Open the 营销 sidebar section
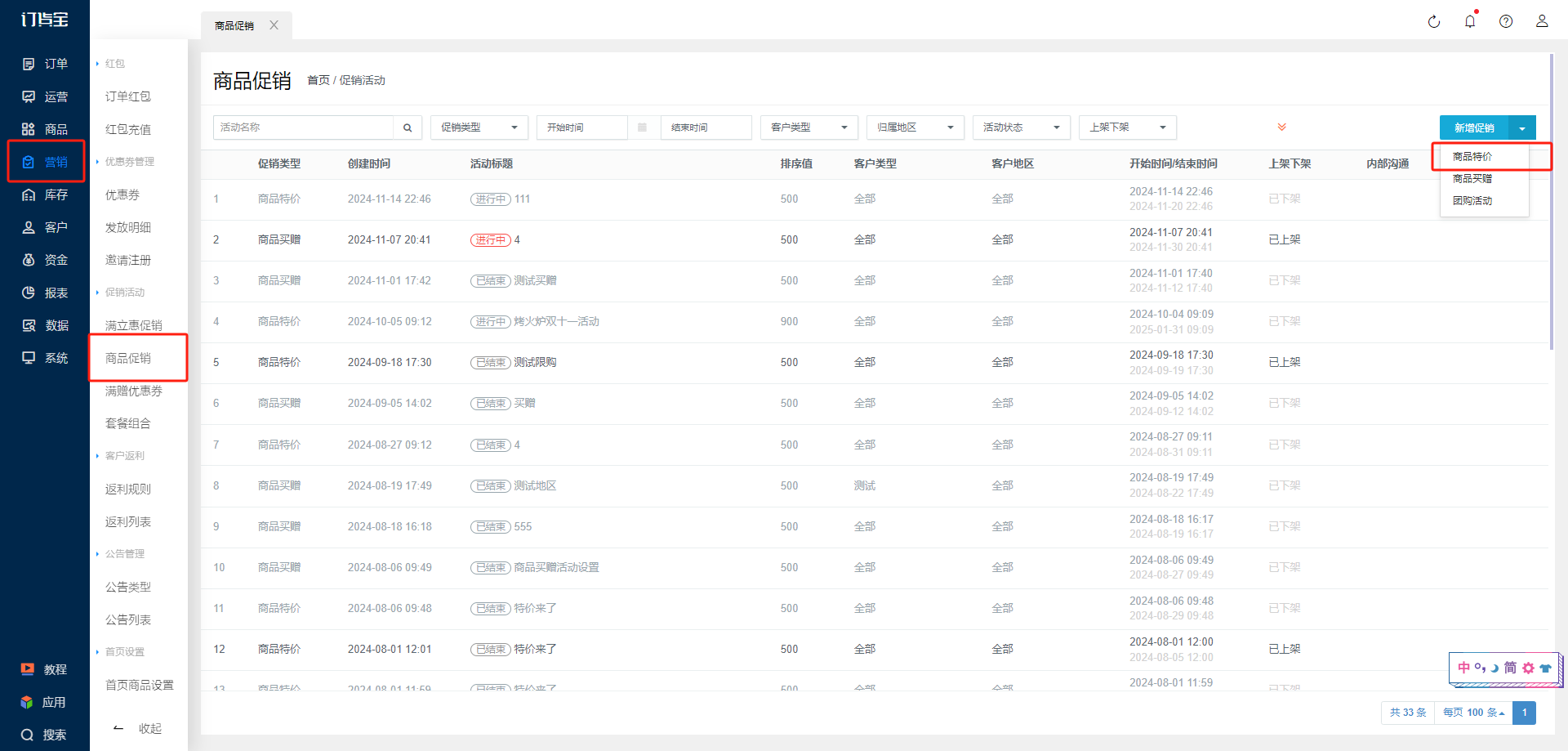Viewport: 1568px width, 751px height. pyautogui.click(x=45, y=162)
